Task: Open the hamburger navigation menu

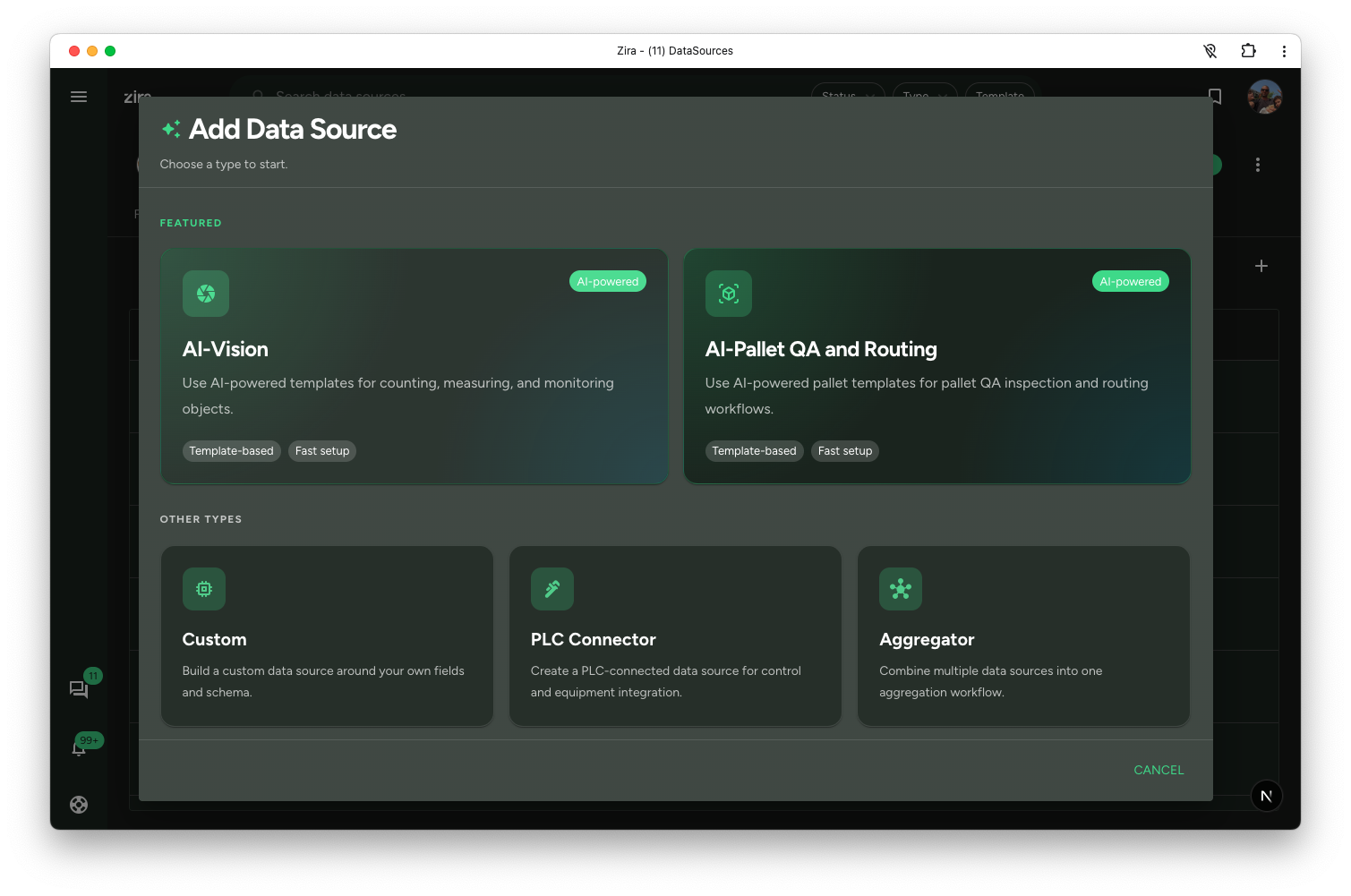Action: (x=79, y=97)
